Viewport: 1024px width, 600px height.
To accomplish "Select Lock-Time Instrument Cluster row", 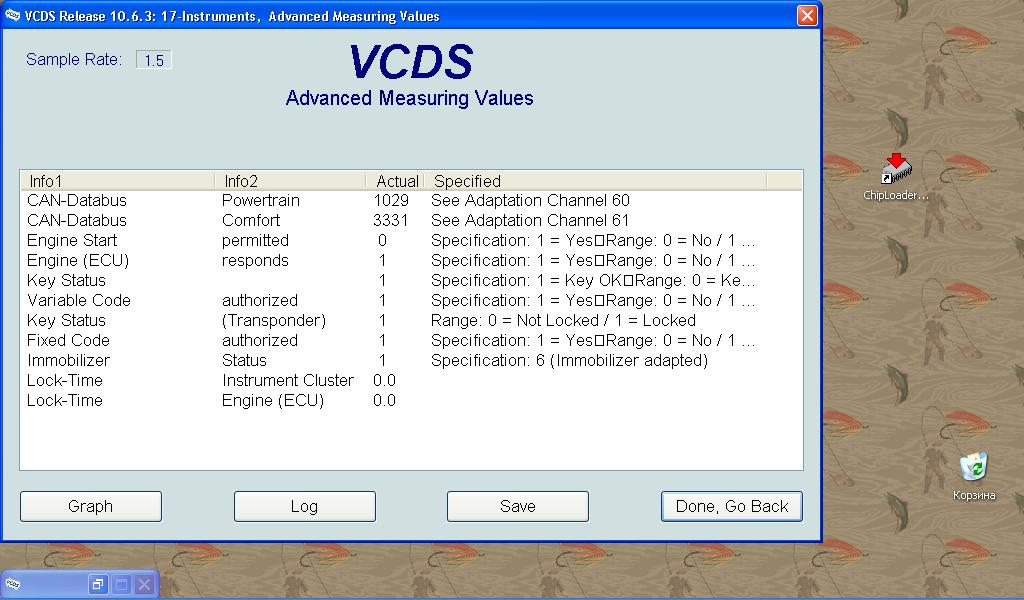I will [x=411, y=381].
